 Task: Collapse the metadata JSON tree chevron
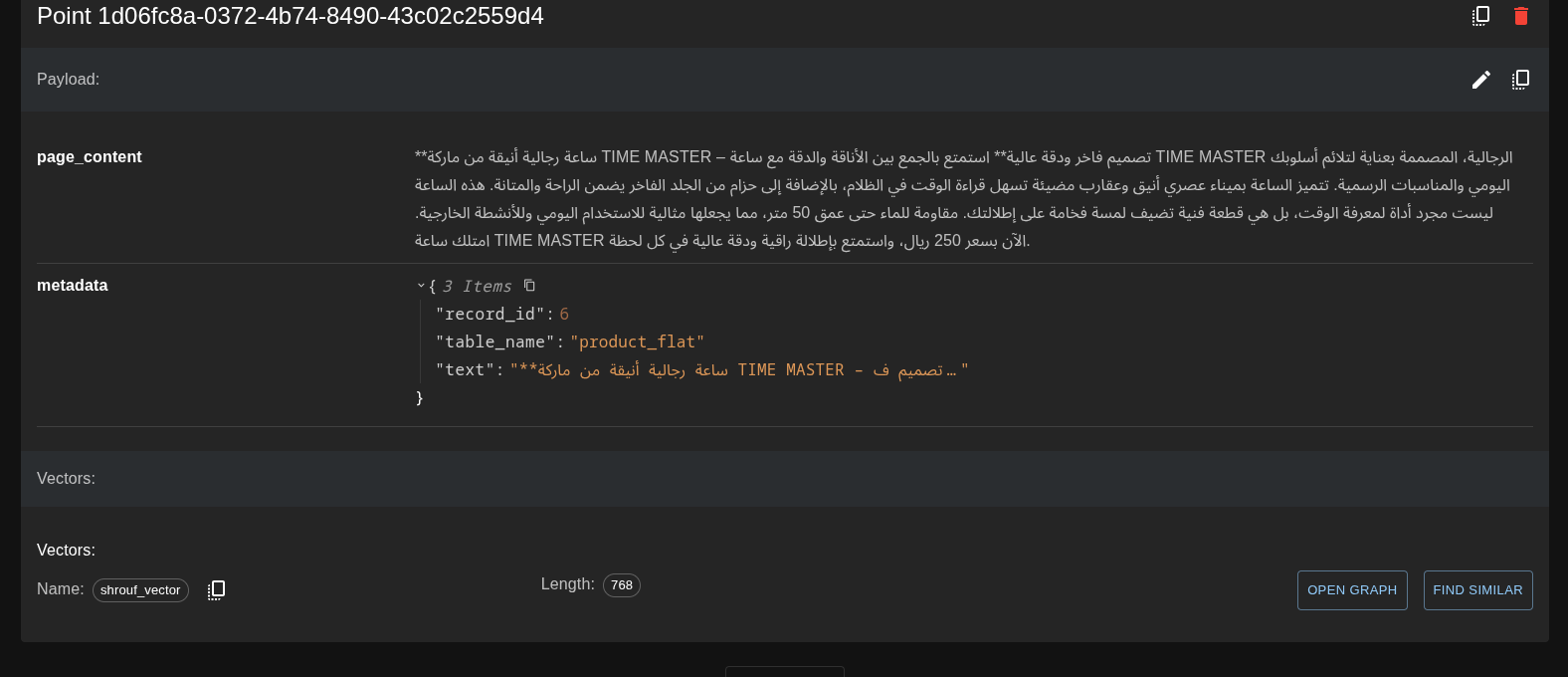point(421,286)
